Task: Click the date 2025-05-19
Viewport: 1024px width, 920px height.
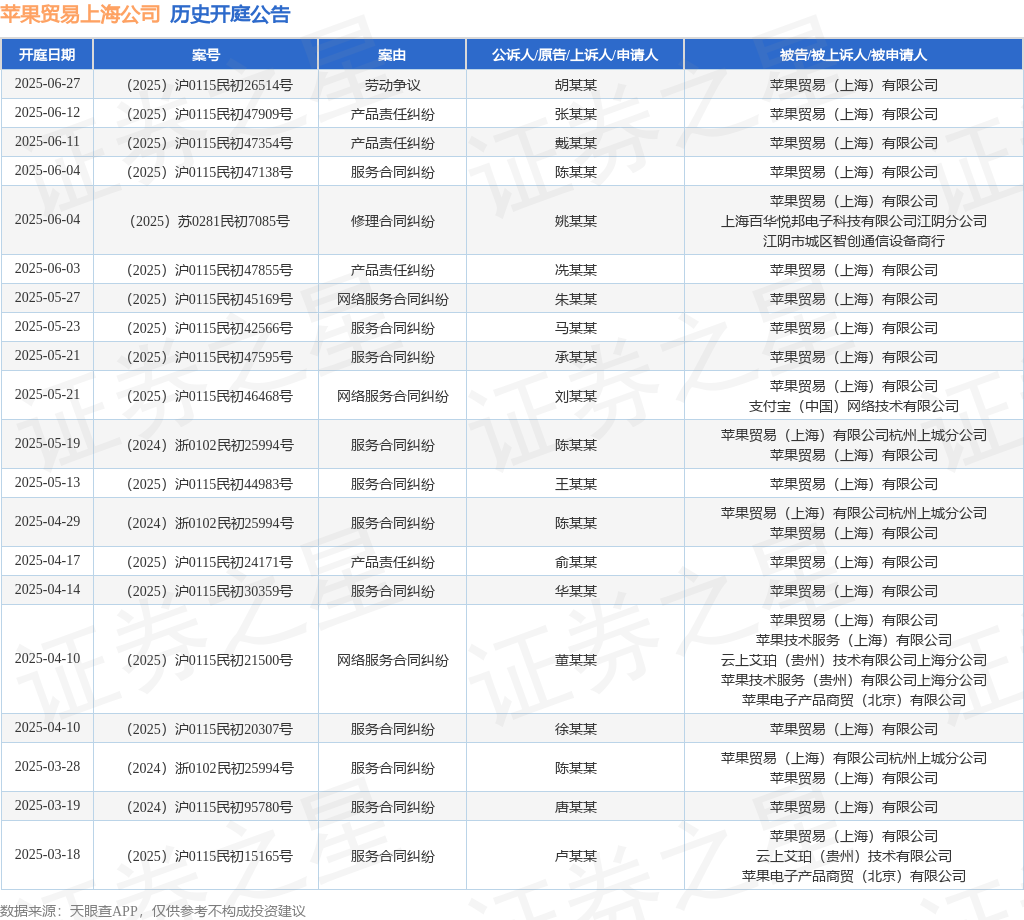Action: tap(47, 443)
